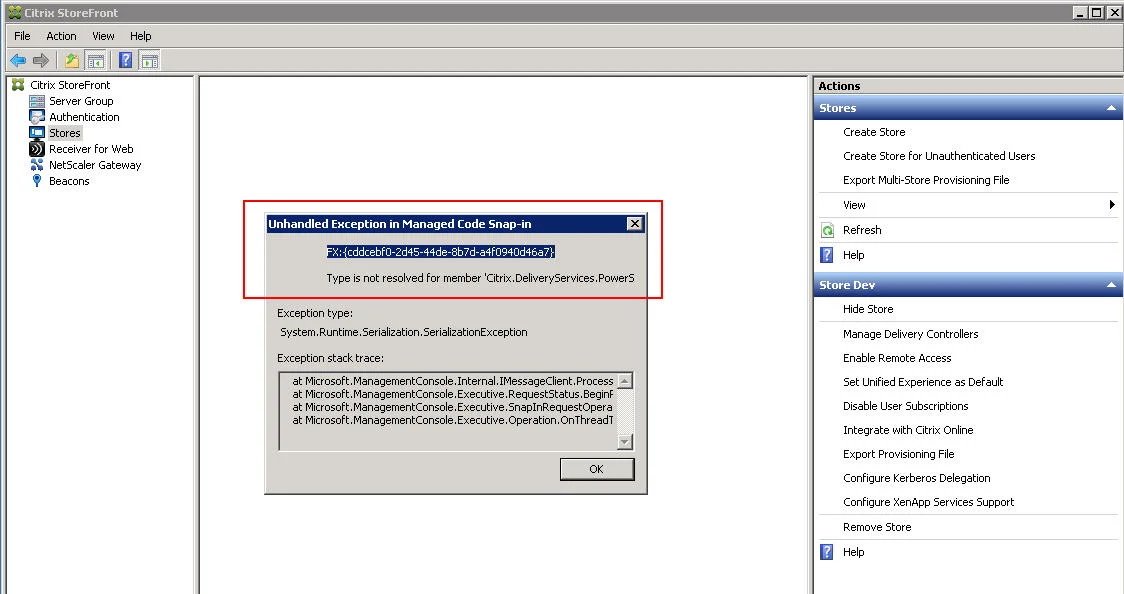The height and width of the screenshot is (594, 1124).
Task: Select NetScaler Gateway in the tree
Action: (95, 165)
